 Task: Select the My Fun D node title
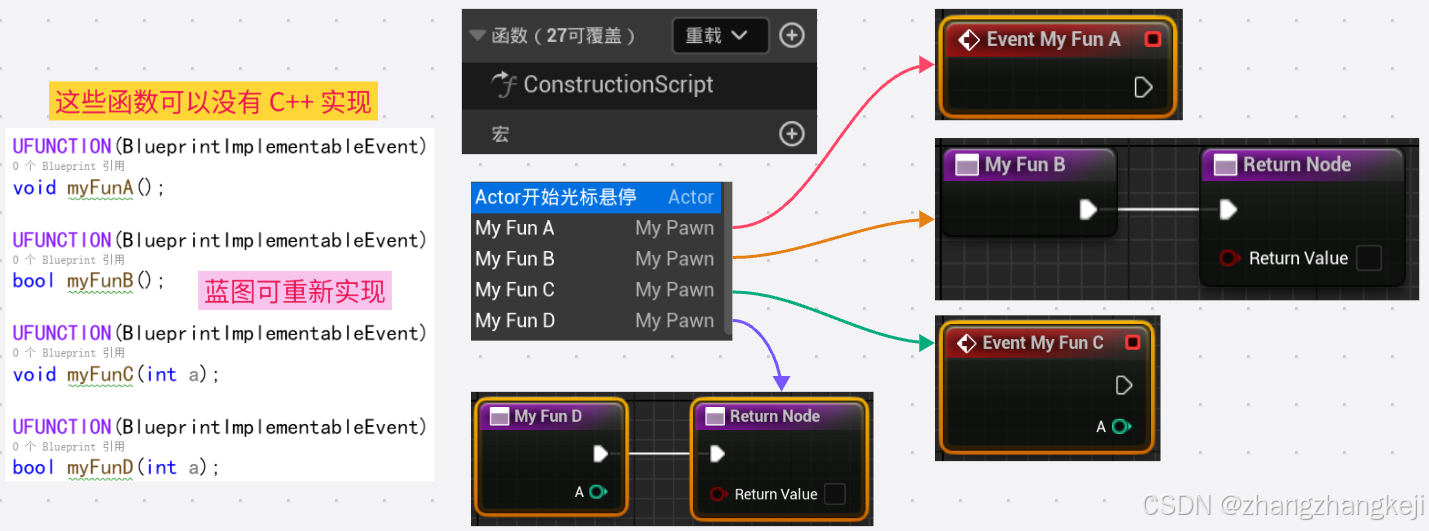pyautogui.click(x=548, y=416)
